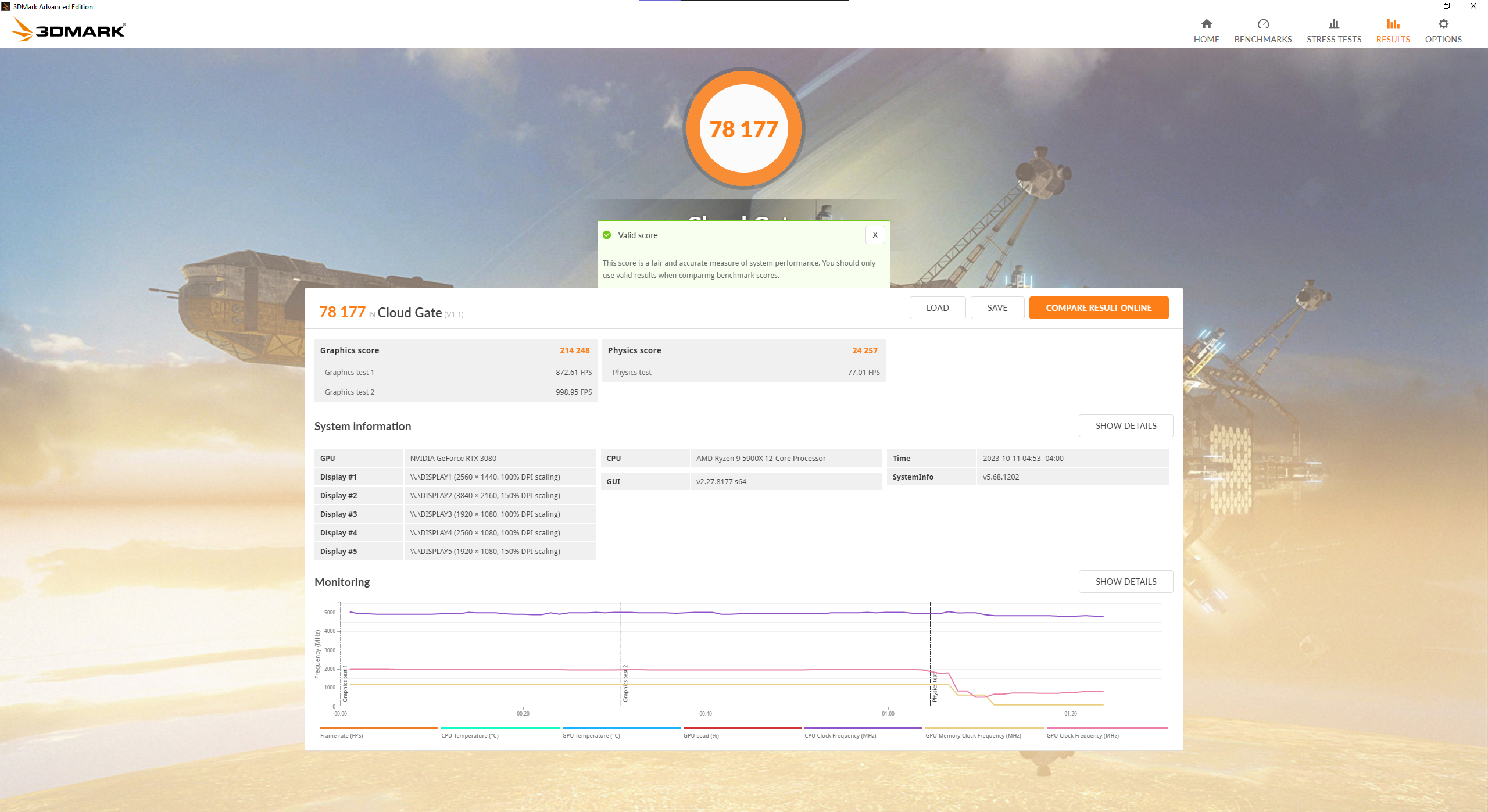Viewport: 1488px width, 812px height.
Task: Click Physics test result 77.01 FPS
Action: coord(864,373)
